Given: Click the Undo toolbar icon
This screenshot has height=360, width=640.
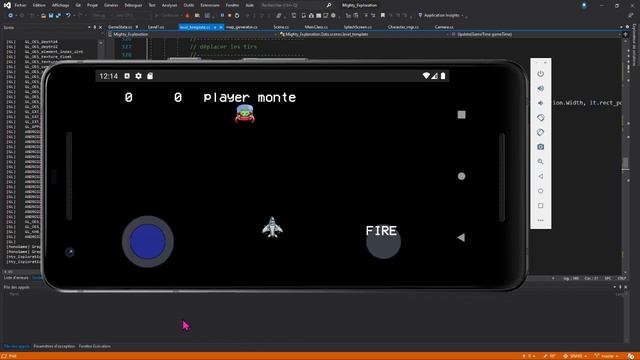Looking at the screenshot, I should tap(68, 15).
